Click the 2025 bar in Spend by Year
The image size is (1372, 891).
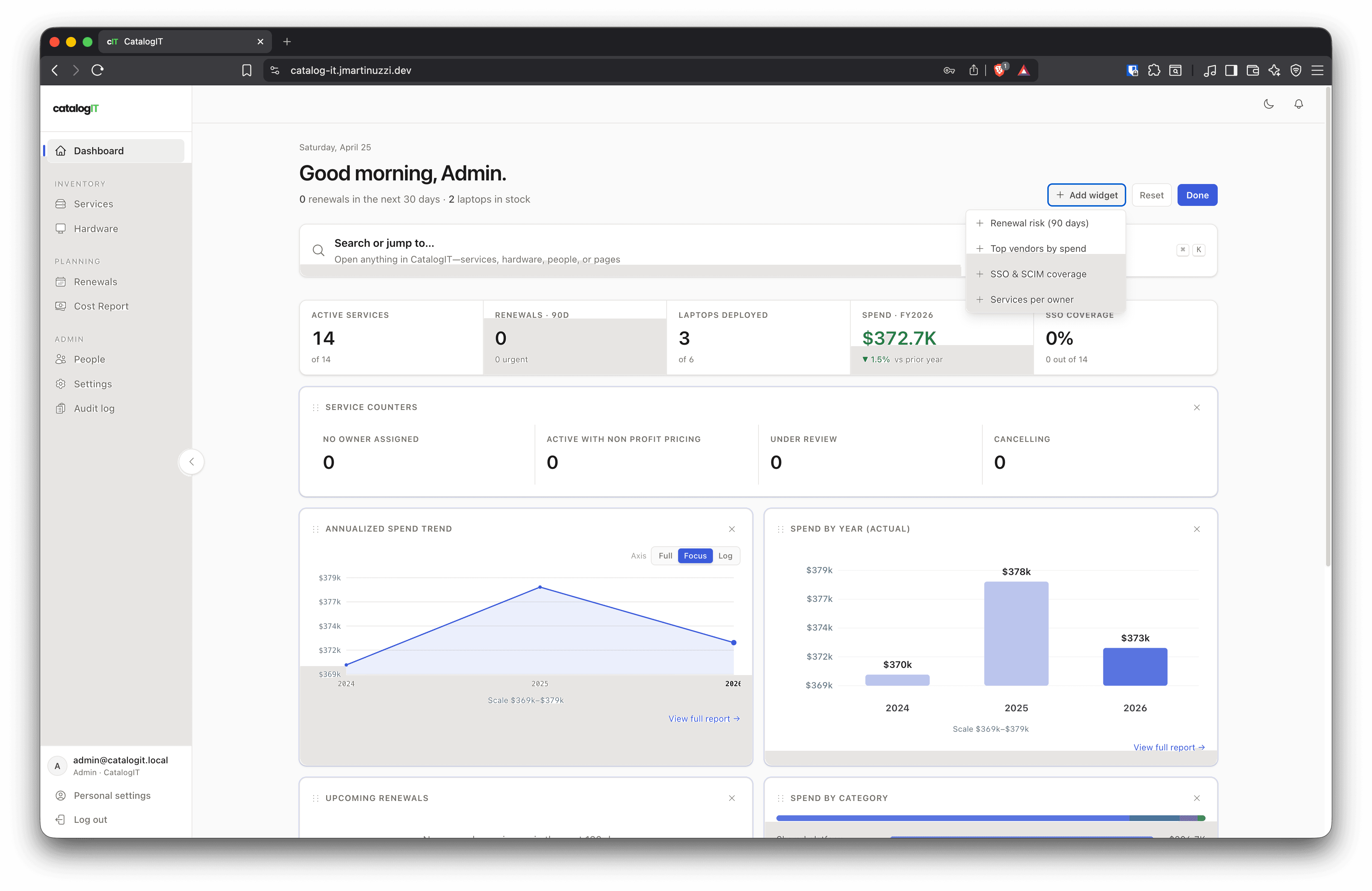[1016, 633]
